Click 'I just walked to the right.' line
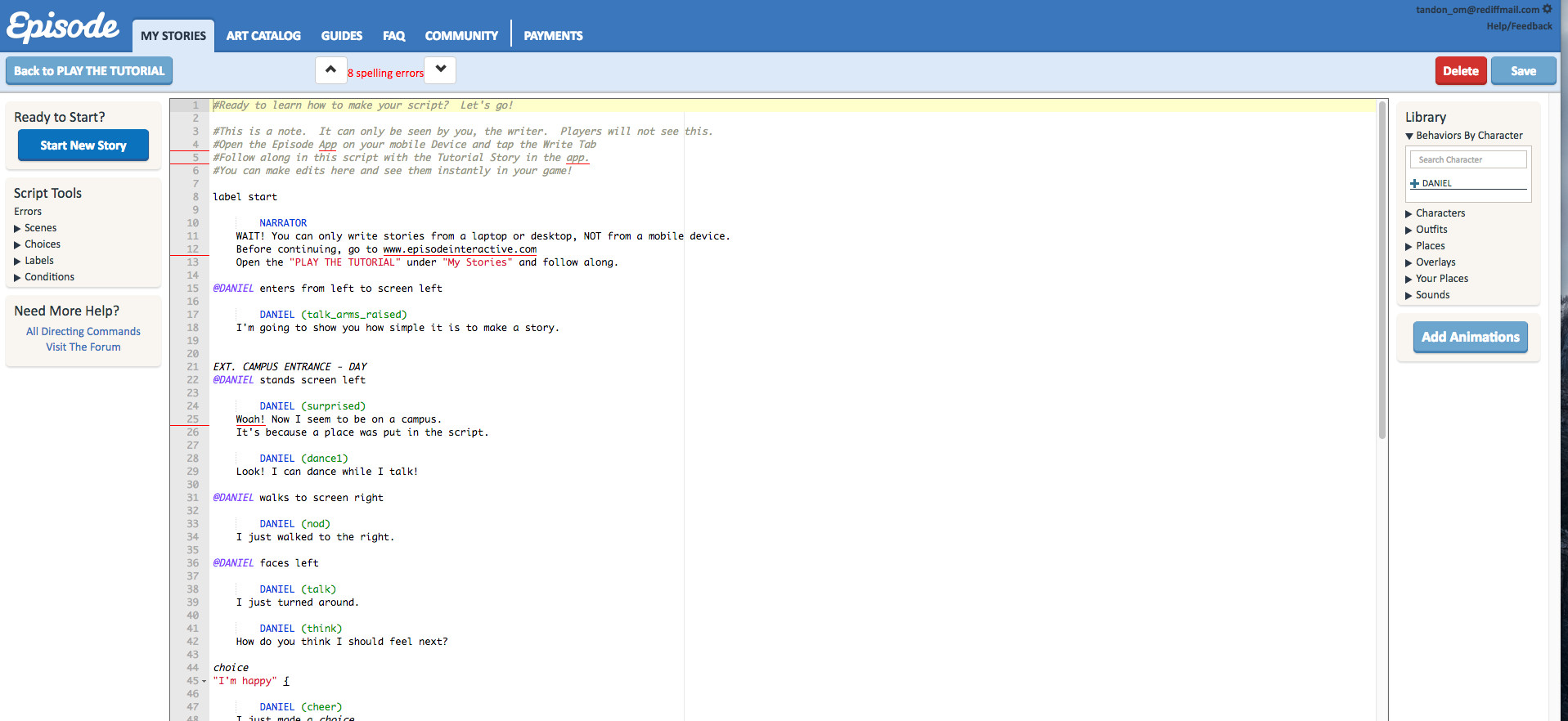Viewport: 1568px width, 721px height. pos(315,537)
